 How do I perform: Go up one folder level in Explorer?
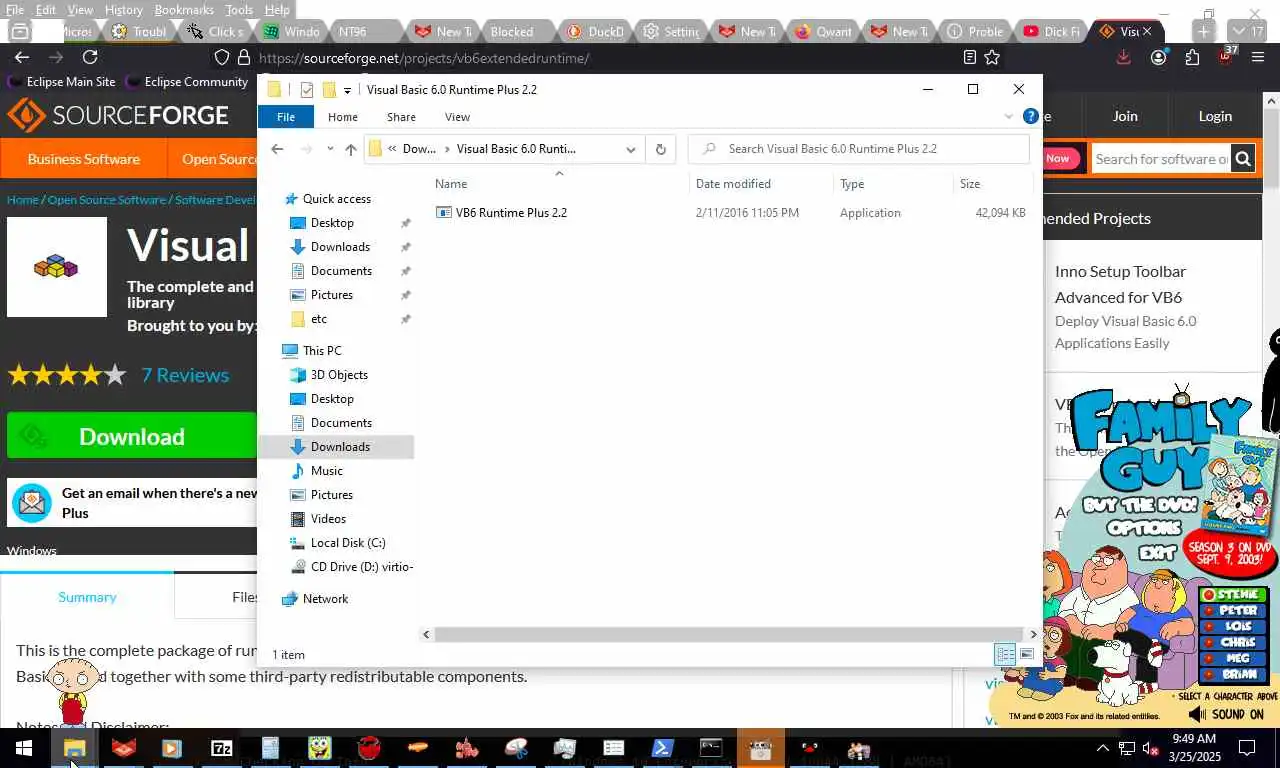(x=350, y=149)
